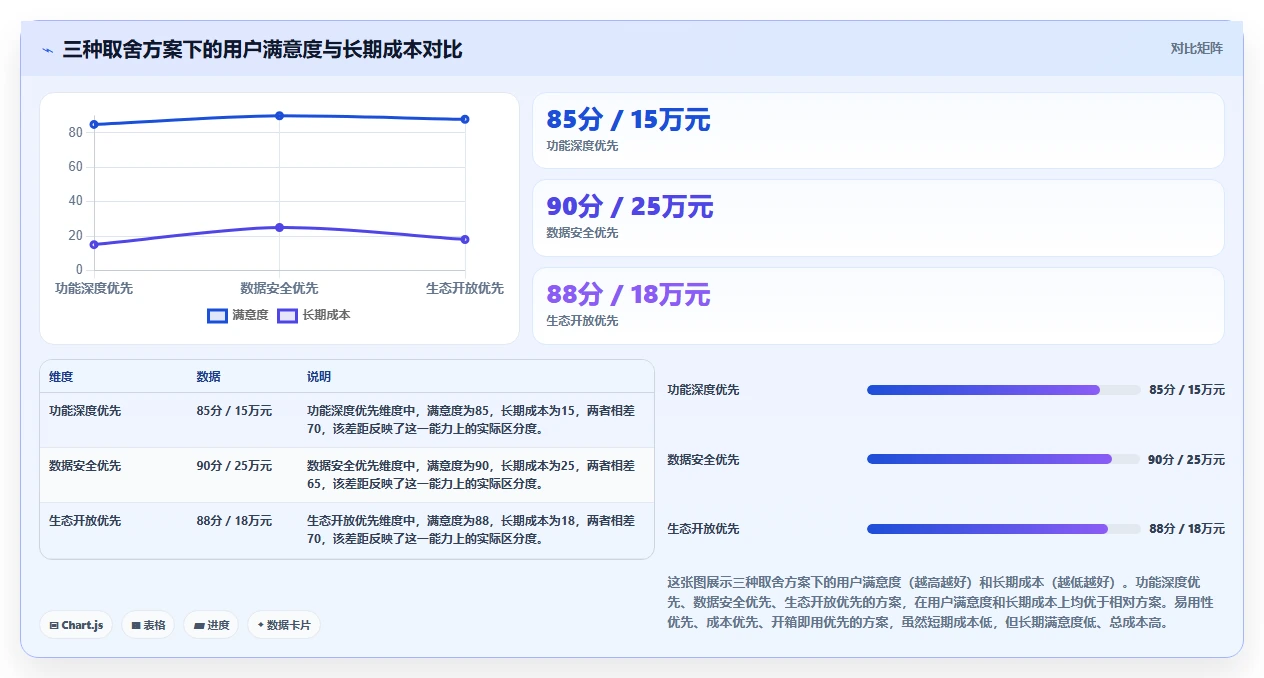
Task: Click the 88分 / 18万元 data card
Action: pyautogui.click(x=878, y=306)
